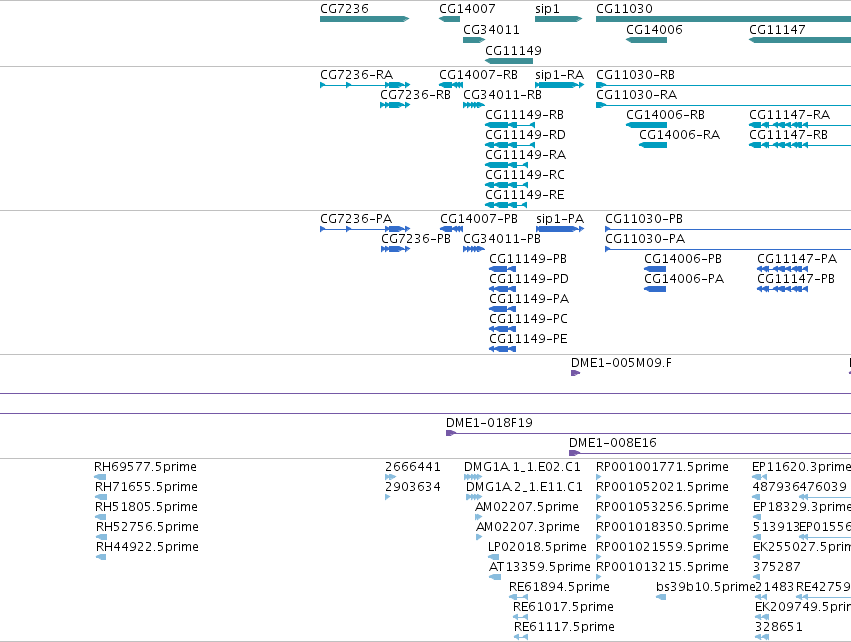Open the DME1-008E16 clone
The image size is (851, 642).
pos(710,453)
